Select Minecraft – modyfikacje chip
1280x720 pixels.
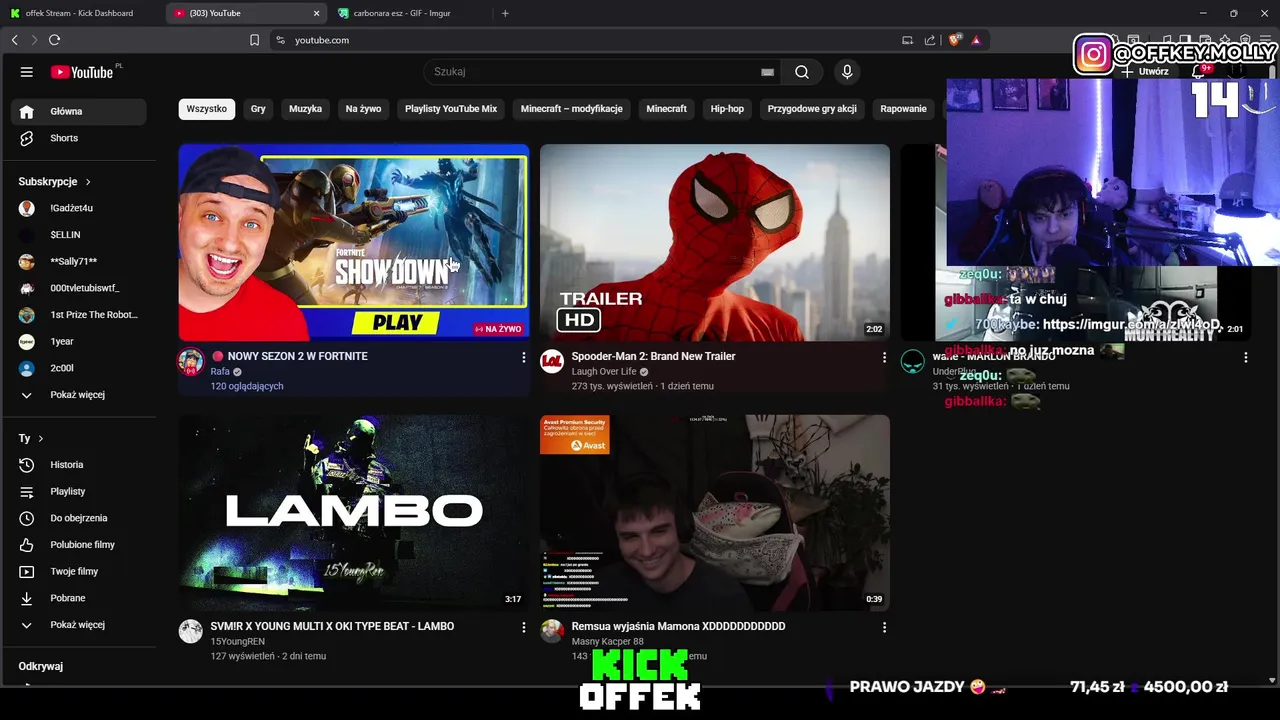571,109
